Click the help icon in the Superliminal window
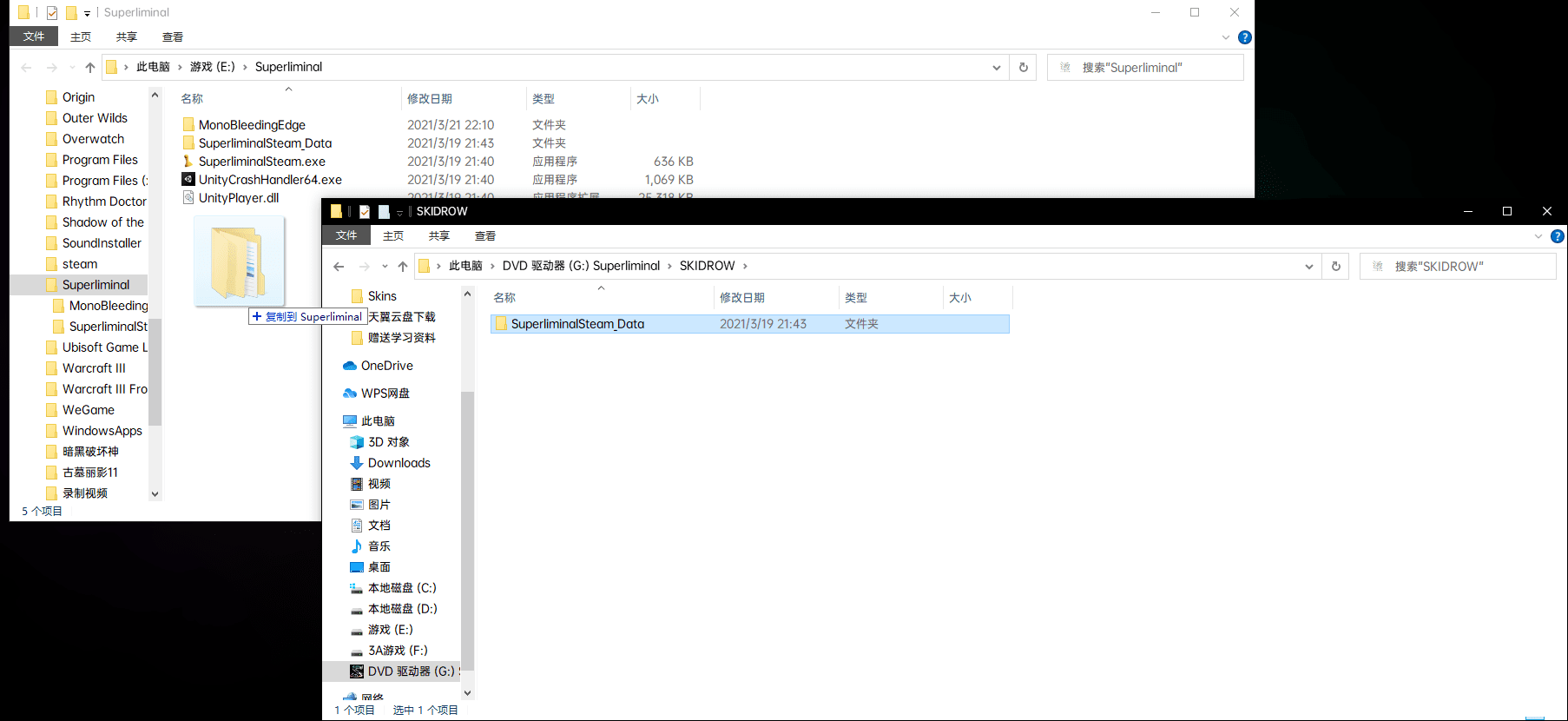 1245,37
